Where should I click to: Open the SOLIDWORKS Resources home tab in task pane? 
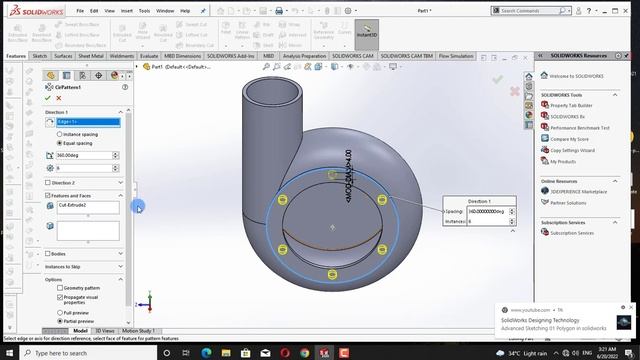click(529, 76)
